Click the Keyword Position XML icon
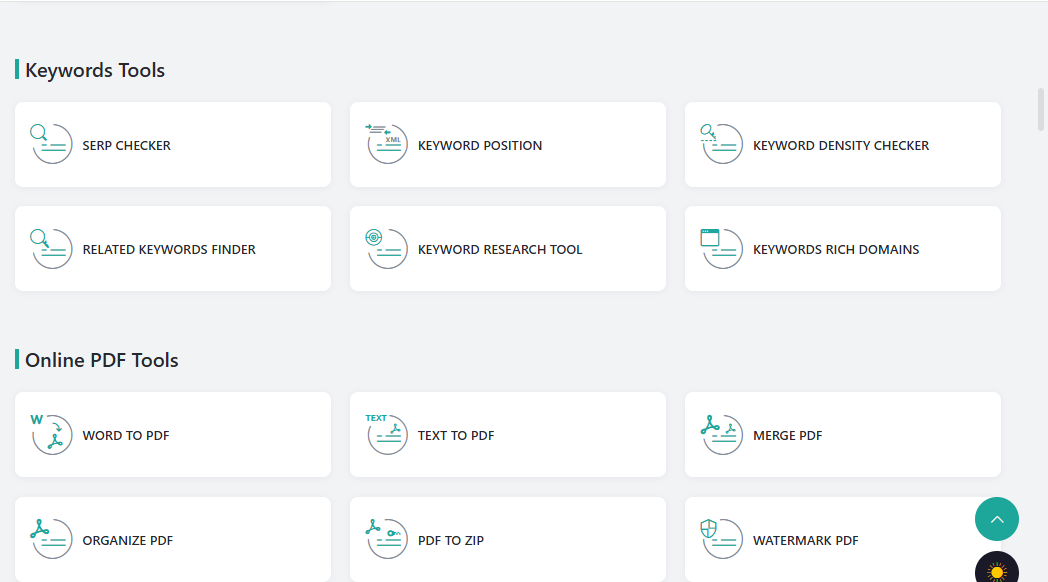The height and width of the screenshot is (582, 1048). click(386, 144)
